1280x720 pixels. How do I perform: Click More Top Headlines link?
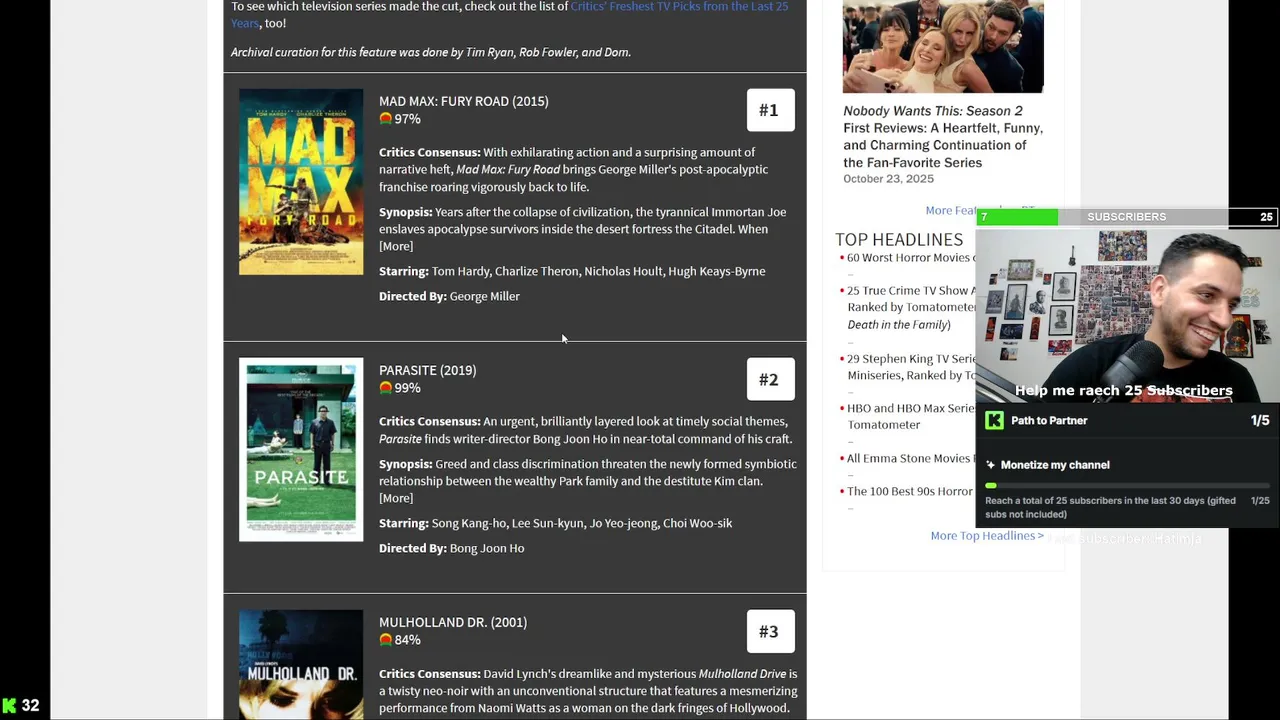(x=987, y=536)
